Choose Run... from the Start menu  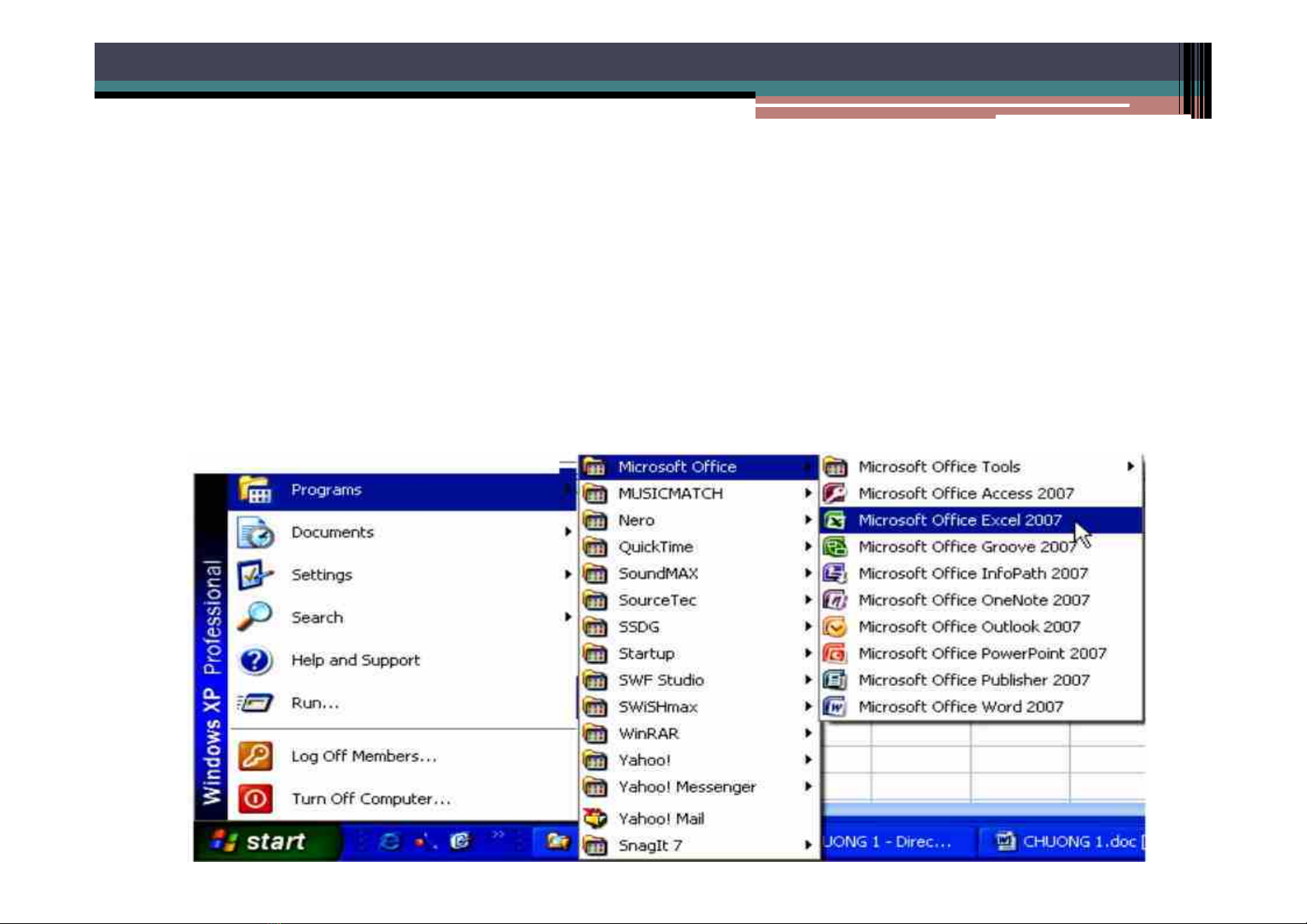(315, 703)
